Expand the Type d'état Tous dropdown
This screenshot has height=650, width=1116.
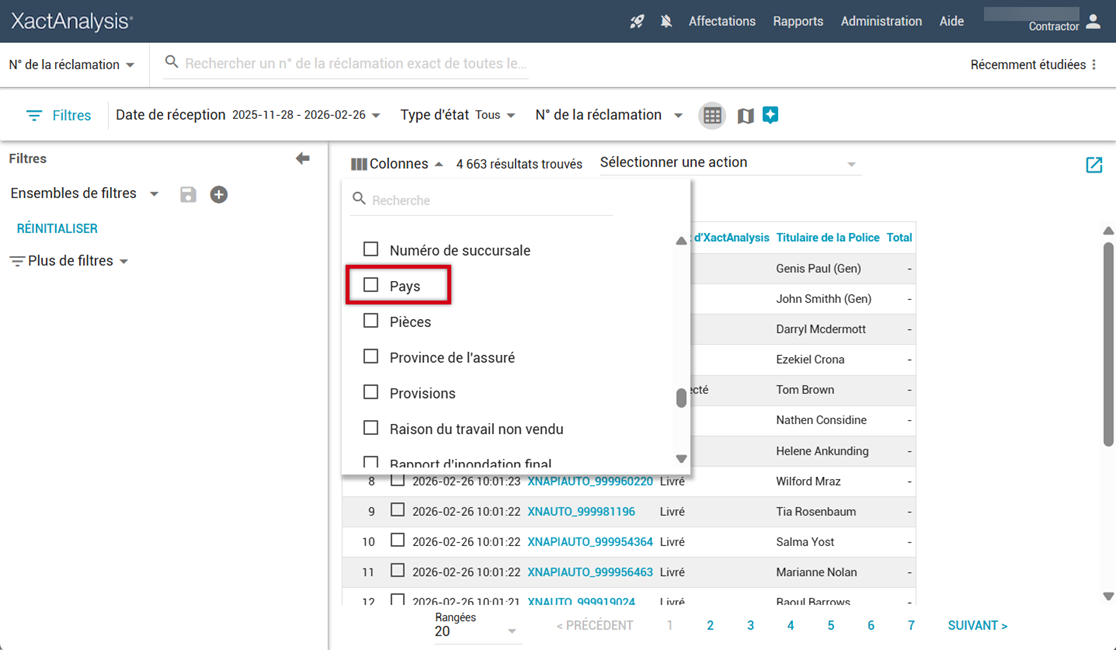point(497,115)
